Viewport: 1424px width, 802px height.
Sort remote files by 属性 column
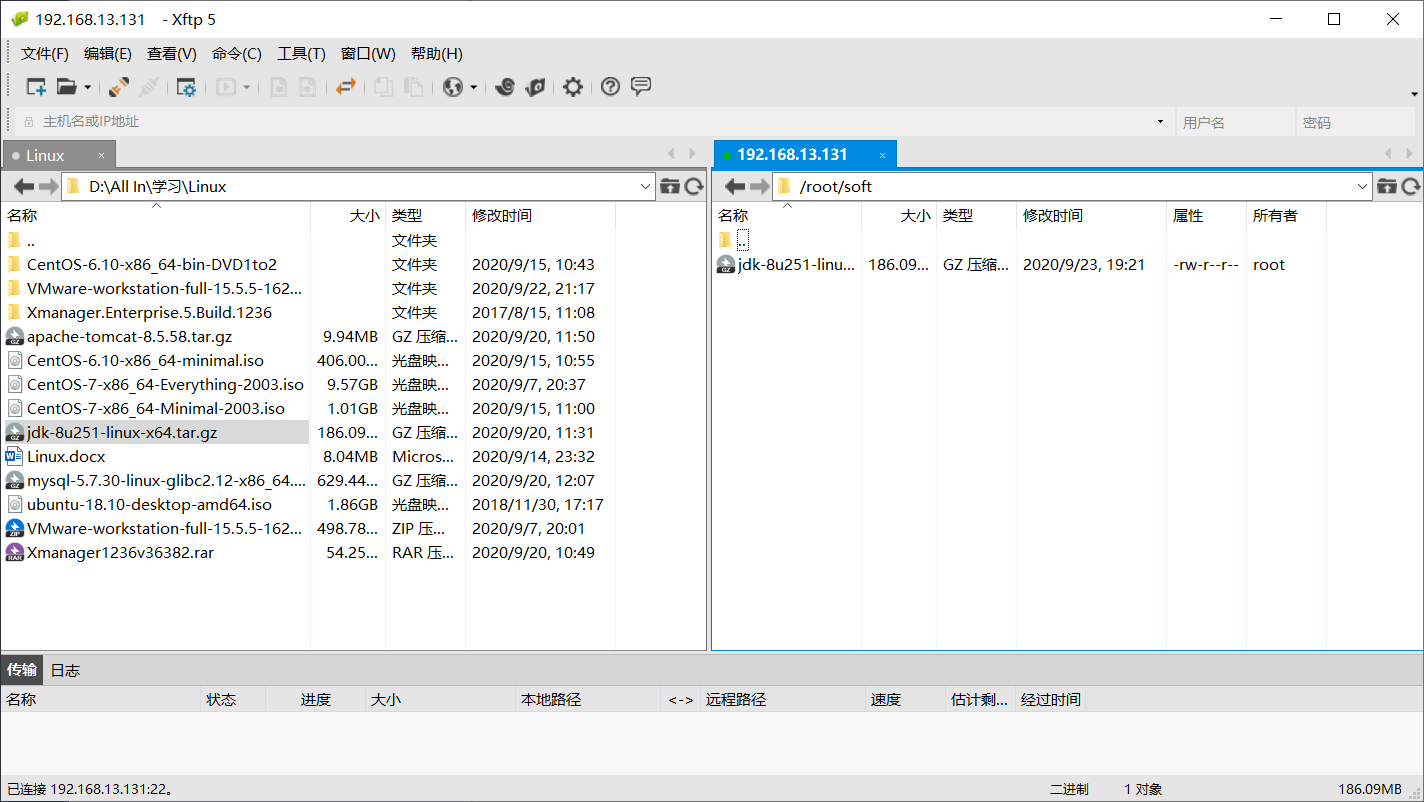pyautogui.click(x=1206, y=216)
